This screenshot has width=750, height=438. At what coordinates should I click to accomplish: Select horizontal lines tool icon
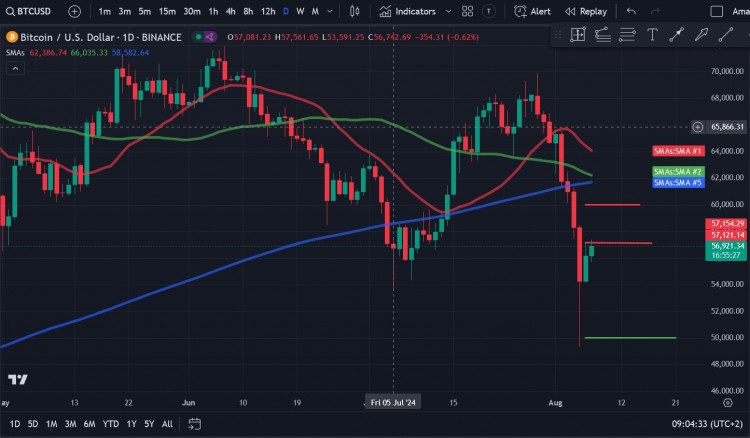[627, 34]
